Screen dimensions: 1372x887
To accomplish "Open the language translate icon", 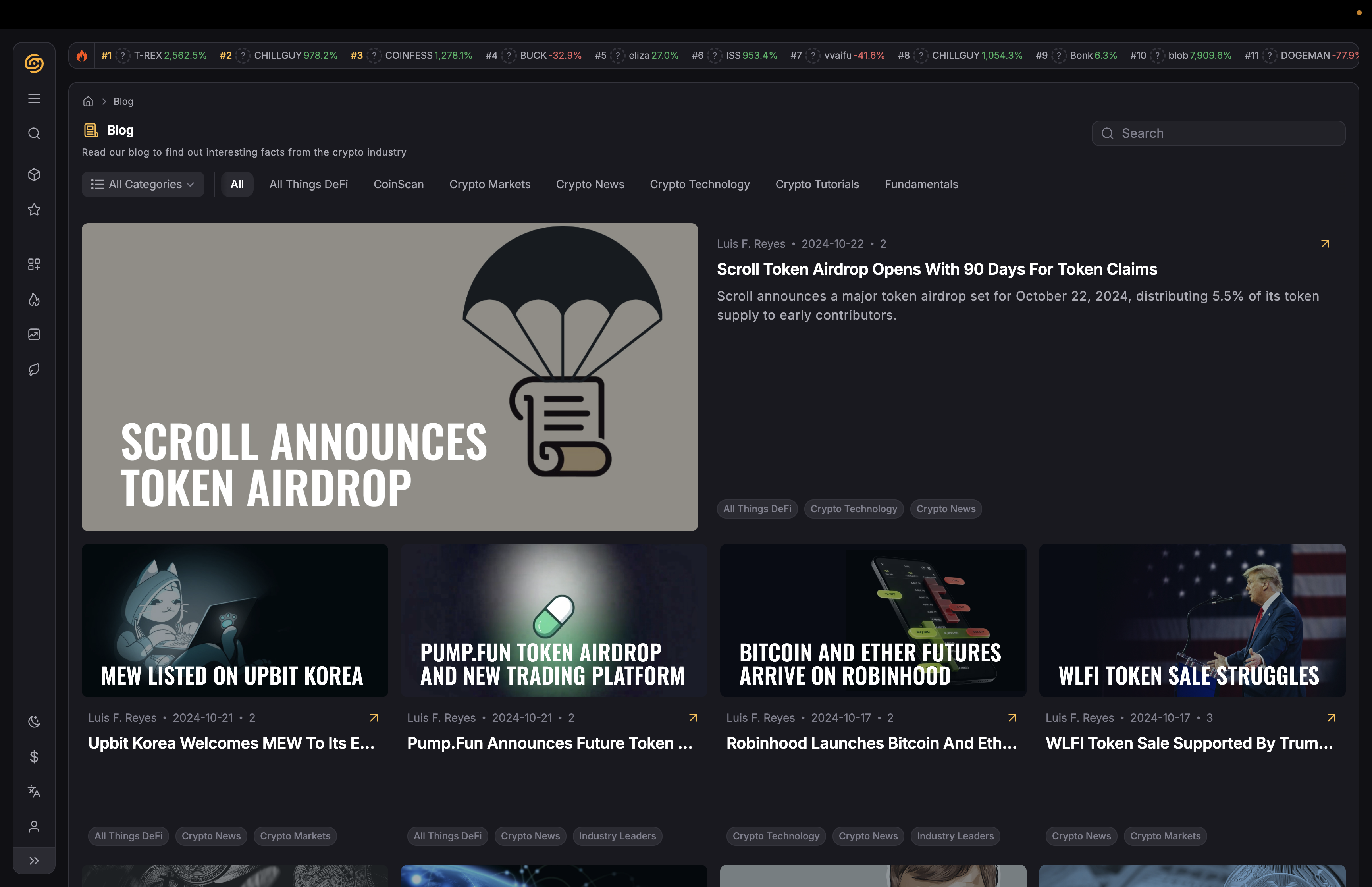I will coord(34,791).
